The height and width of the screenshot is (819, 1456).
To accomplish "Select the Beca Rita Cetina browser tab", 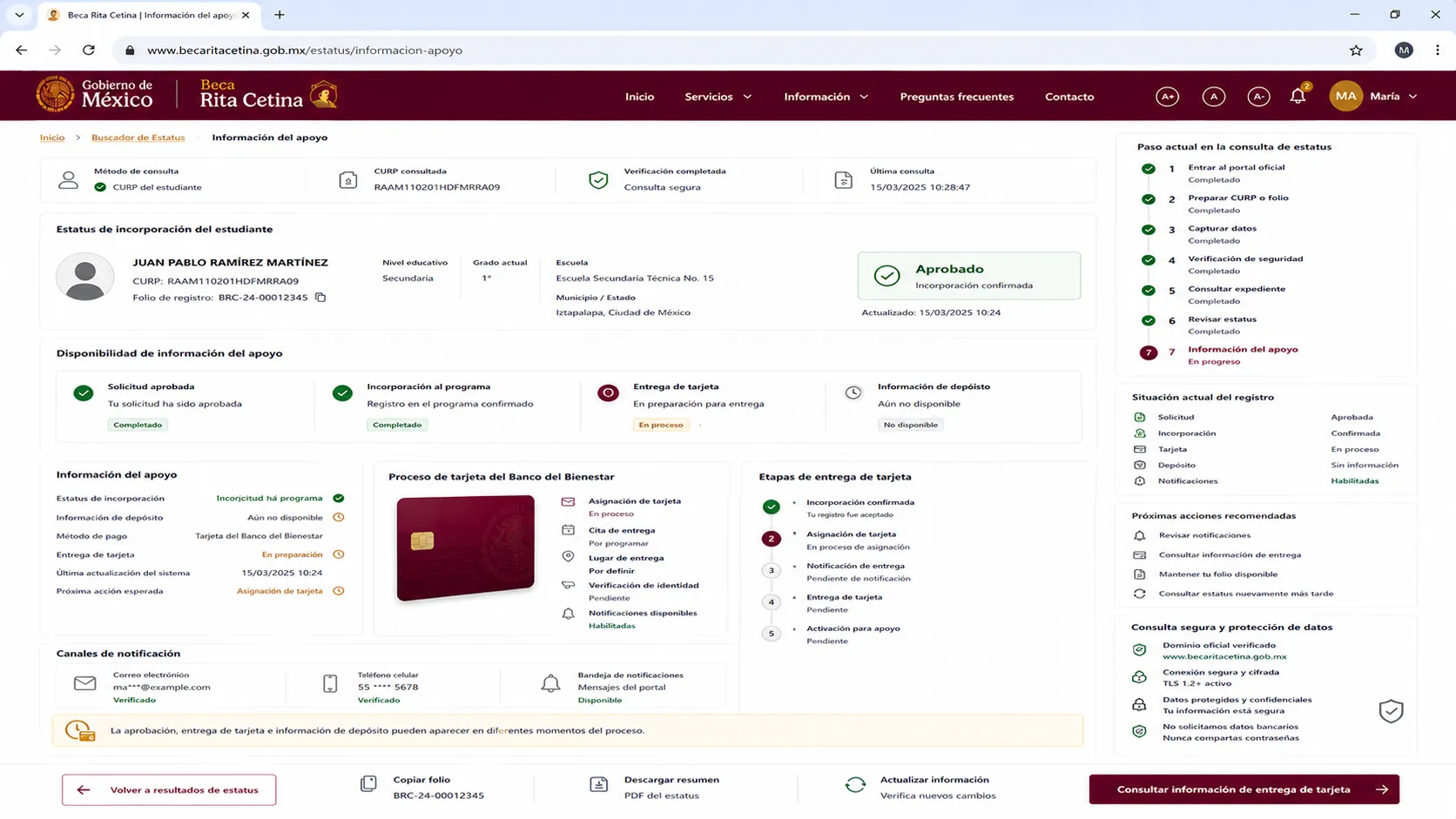I will coord(148,15).
